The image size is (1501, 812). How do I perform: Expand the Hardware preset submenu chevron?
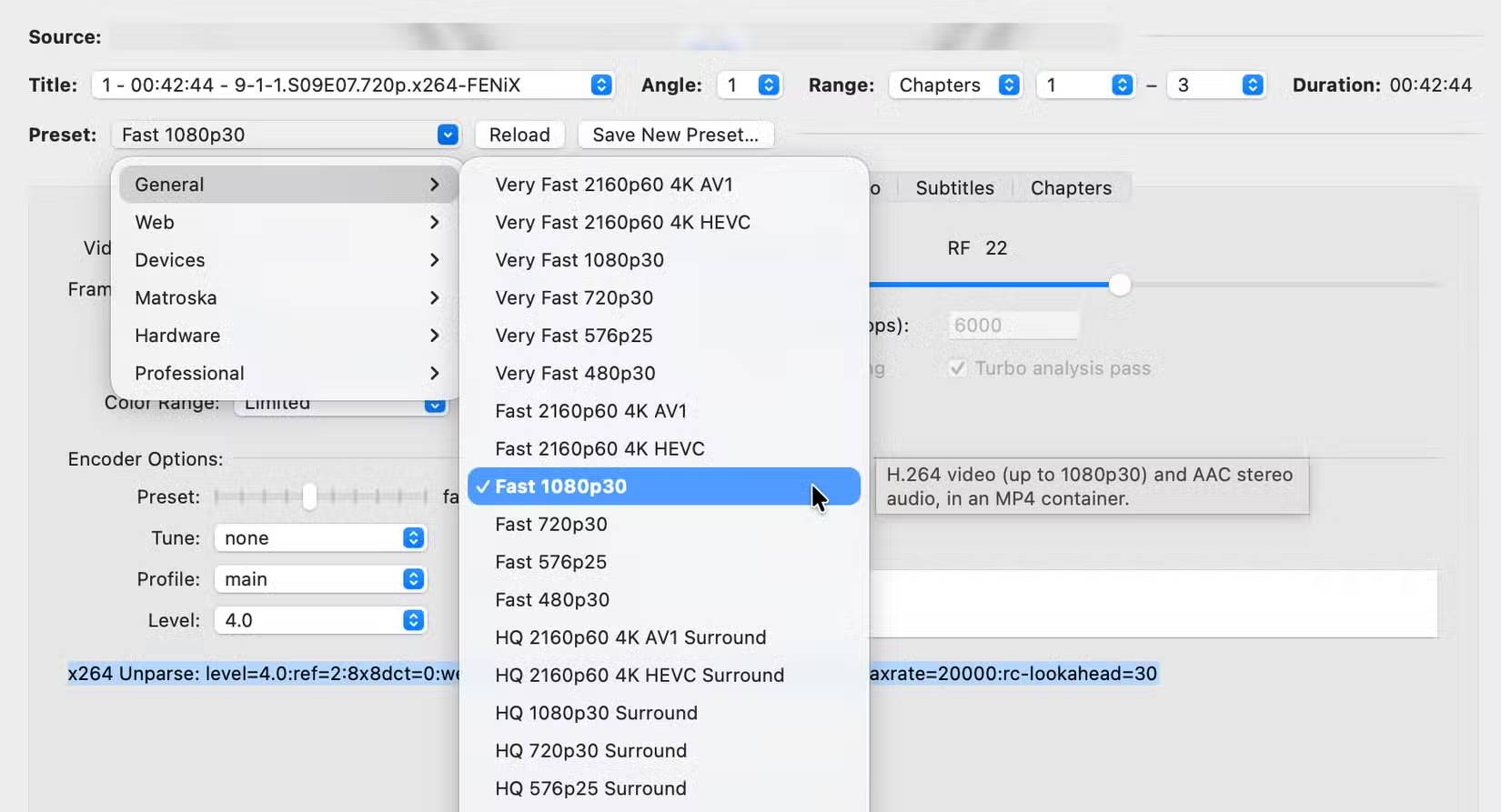pyautogui.click(x=434, y=336)
